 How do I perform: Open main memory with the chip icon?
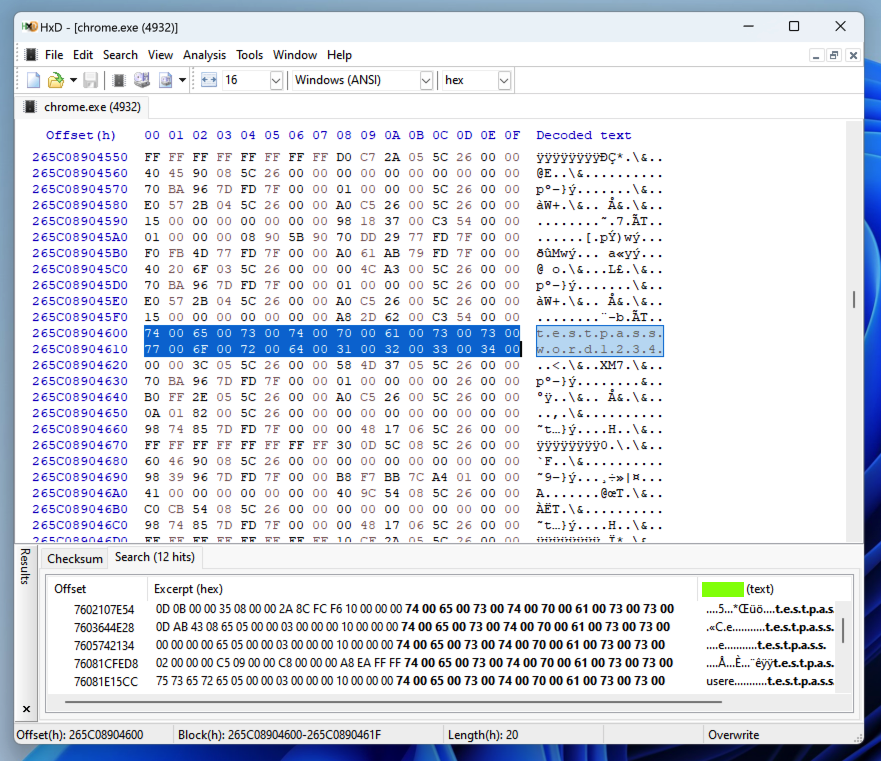tap(119, 80)
